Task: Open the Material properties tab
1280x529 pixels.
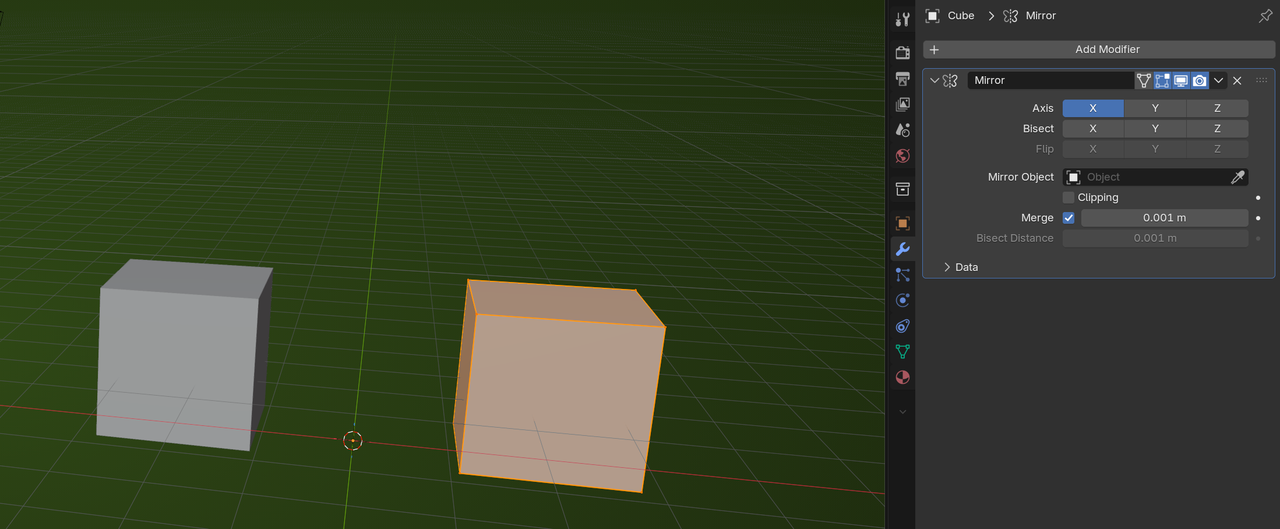Action: click(902, 378)
